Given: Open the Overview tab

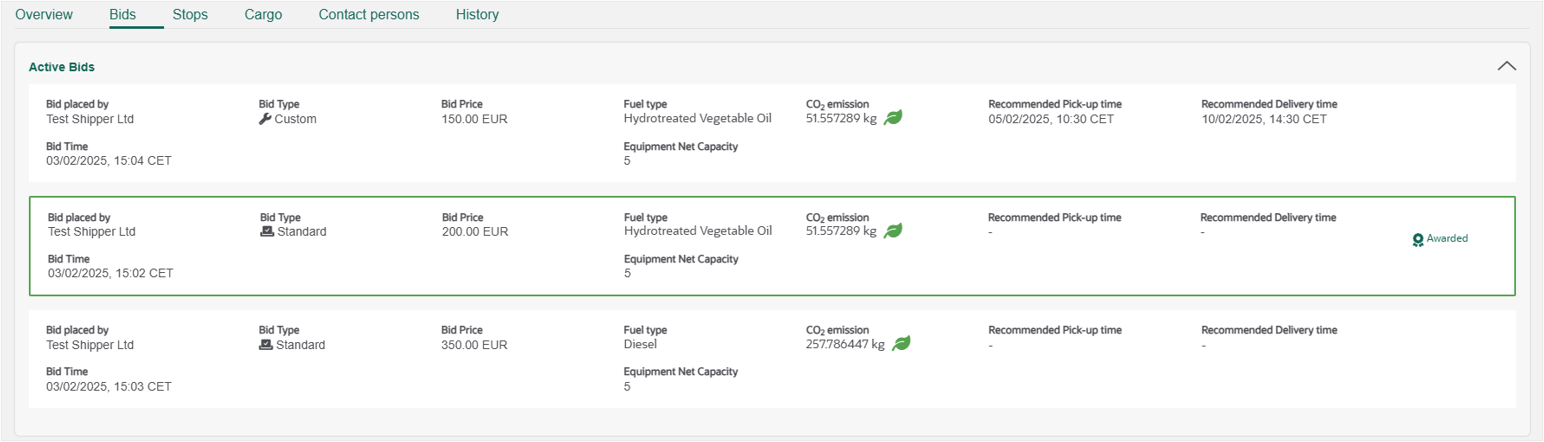Looking at the screenshot, I should [44, 15].
